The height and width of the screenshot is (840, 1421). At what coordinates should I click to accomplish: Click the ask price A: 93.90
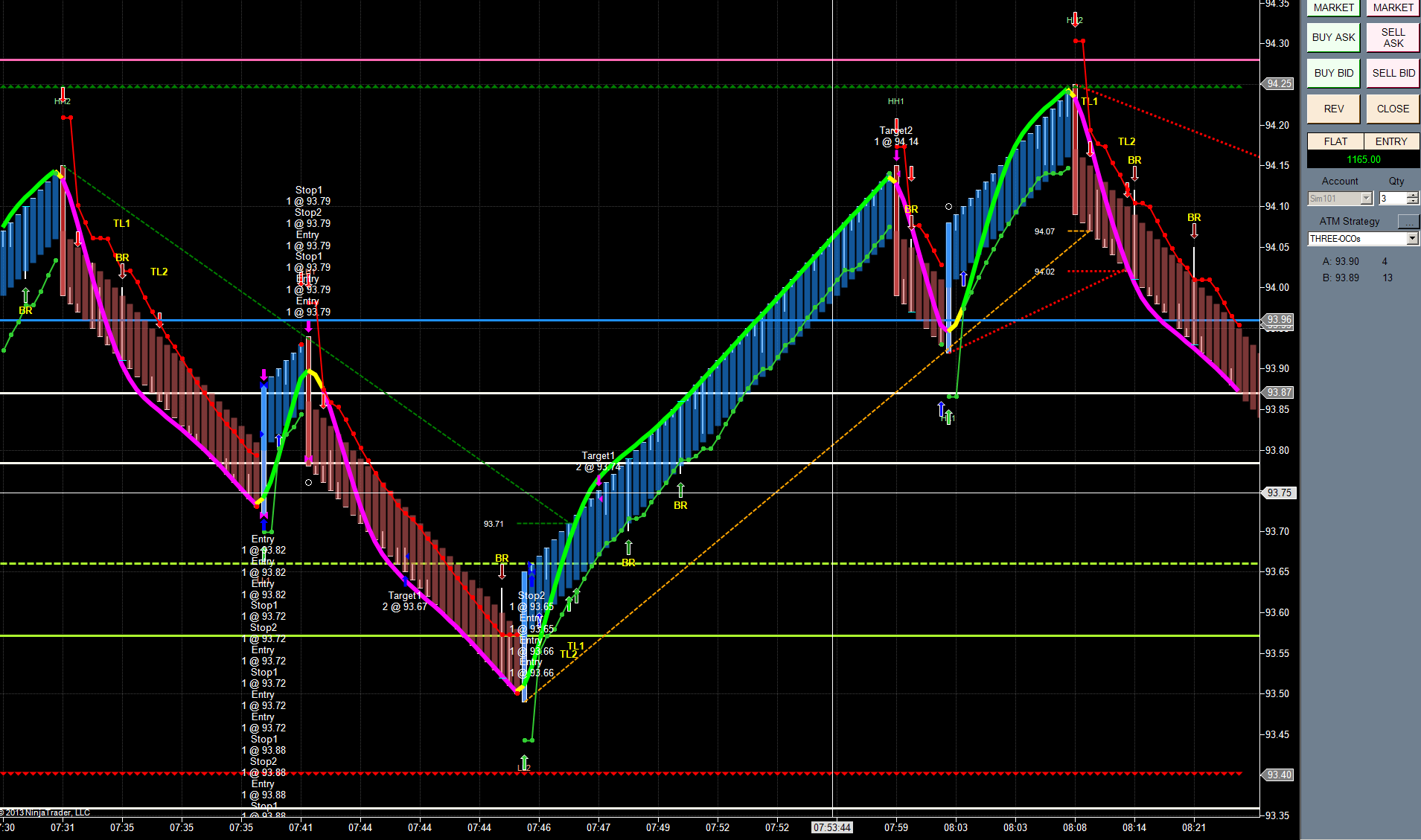click(x=1341, y=261)
